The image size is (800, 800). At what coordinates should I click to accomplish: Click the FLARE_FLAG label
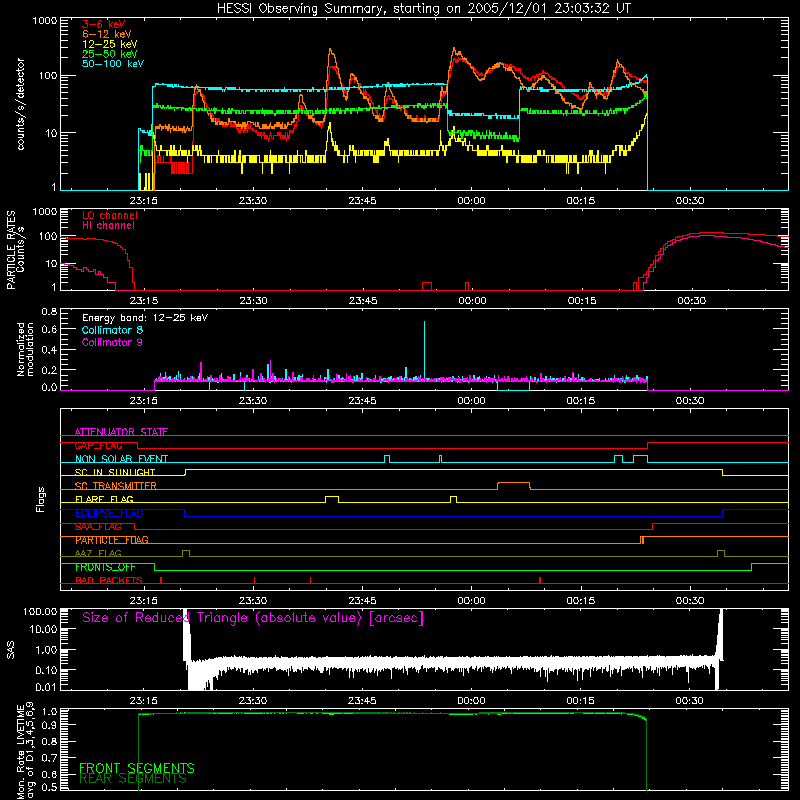104,499
